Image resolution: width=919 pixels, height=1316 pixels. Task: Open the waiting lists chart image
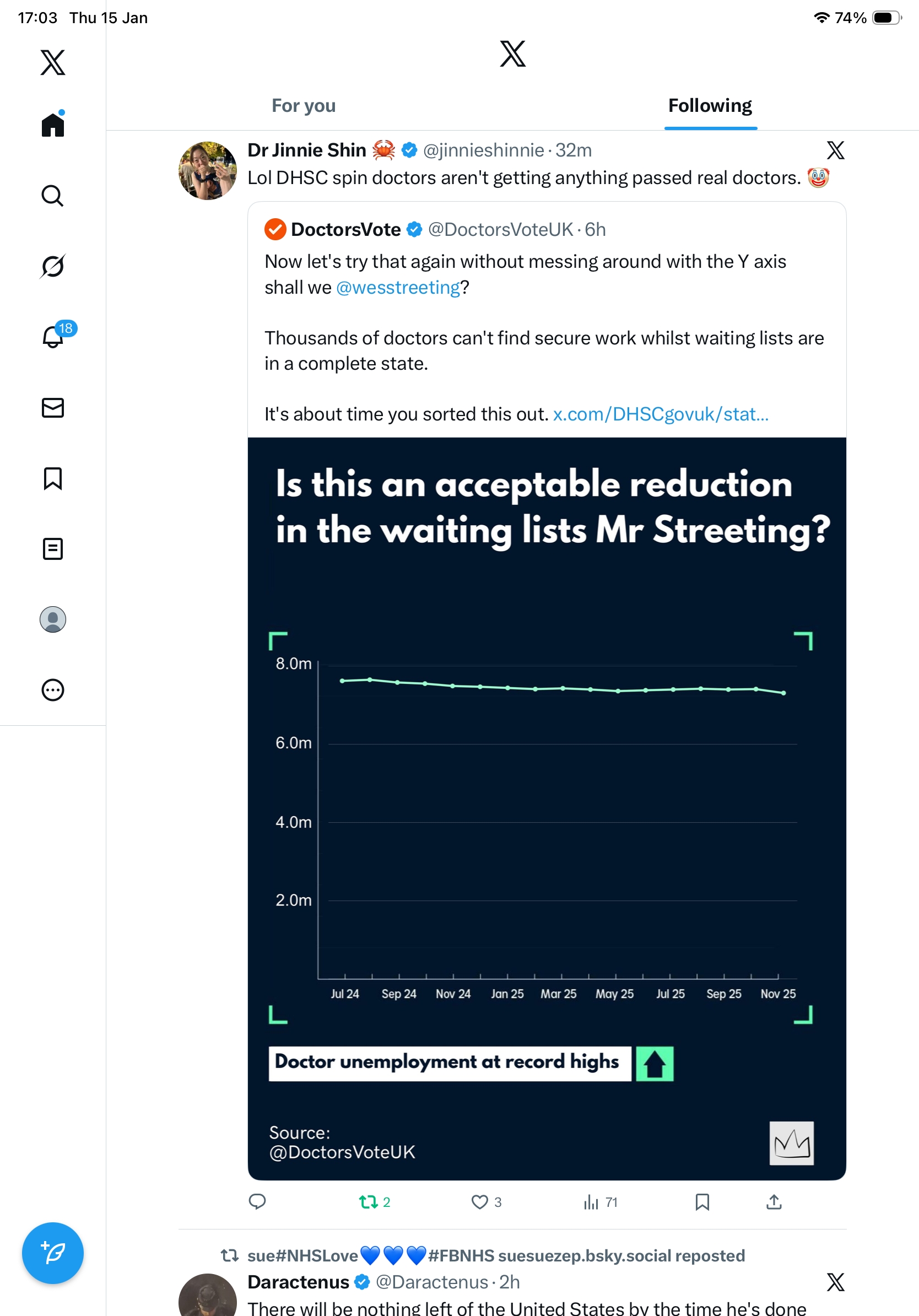tap(547, 808)
